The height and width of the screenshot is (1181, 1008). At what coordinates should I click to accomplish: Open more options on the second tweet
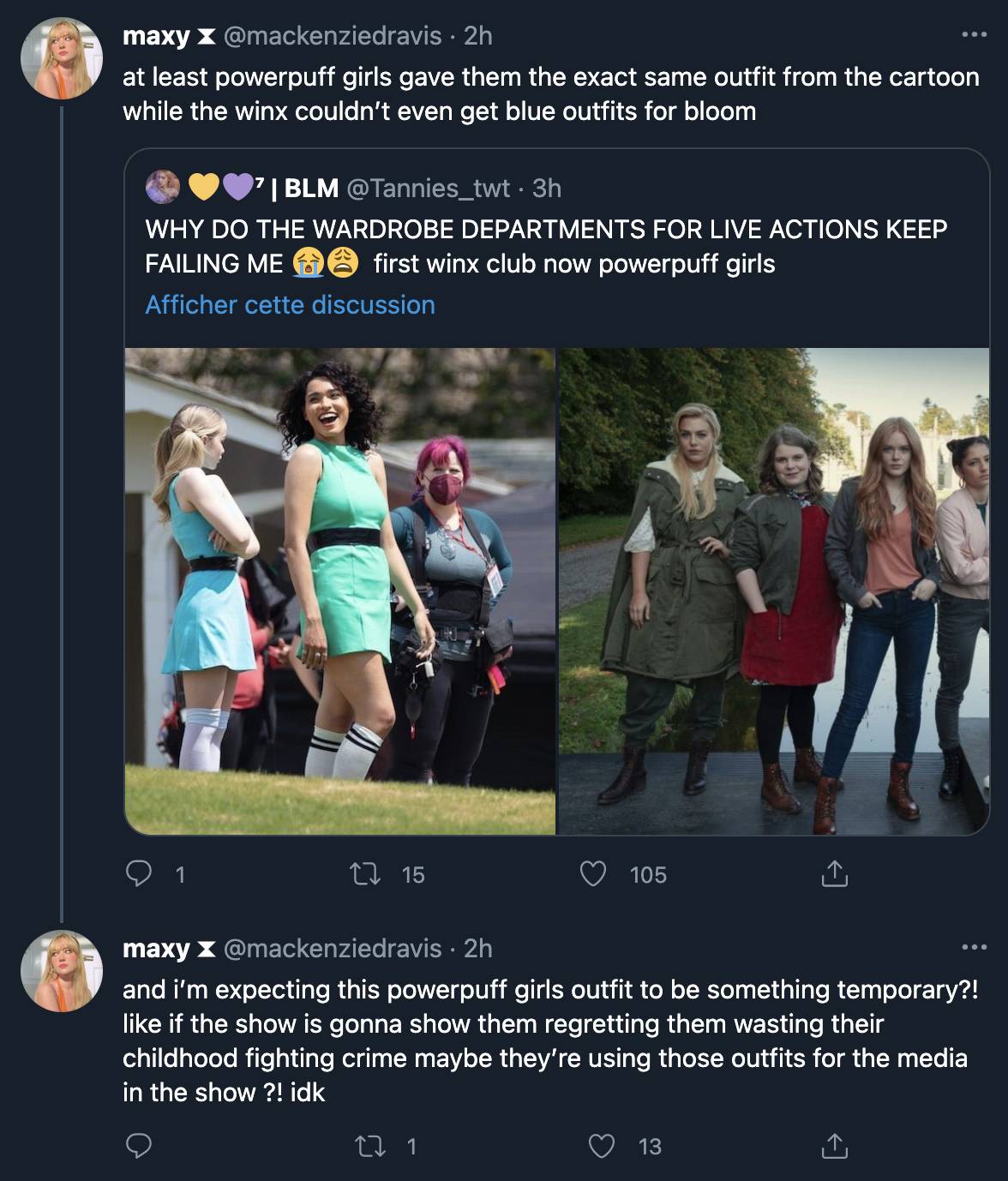[974, 948]
